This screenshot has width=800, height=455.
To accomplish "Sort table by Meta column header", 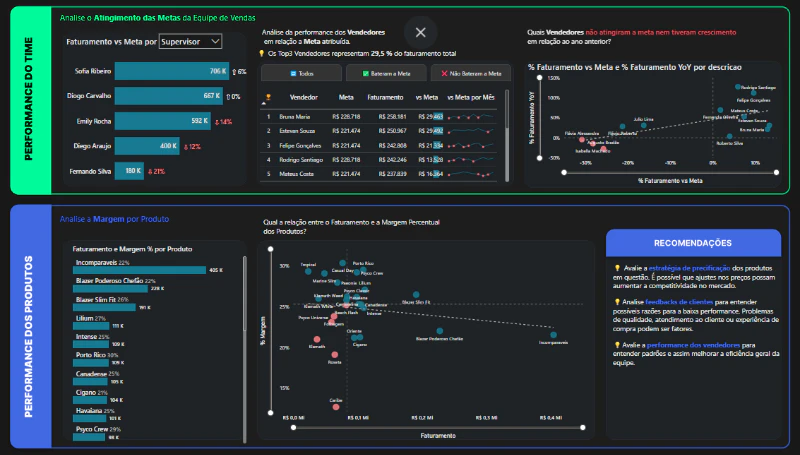I will click(346, 97).
